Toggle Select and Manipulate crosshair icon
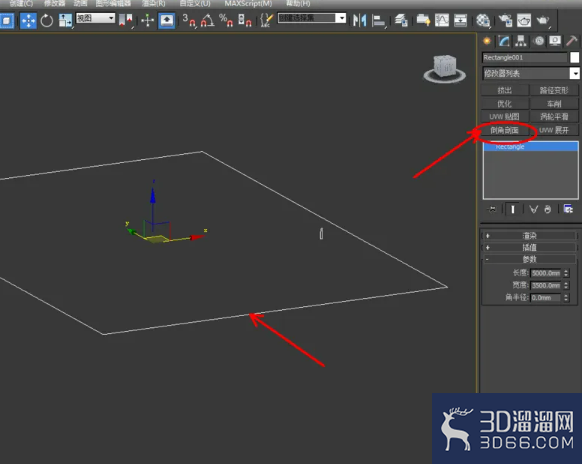Viewport: 582px width, 464px height. click(x=147, y=20)
